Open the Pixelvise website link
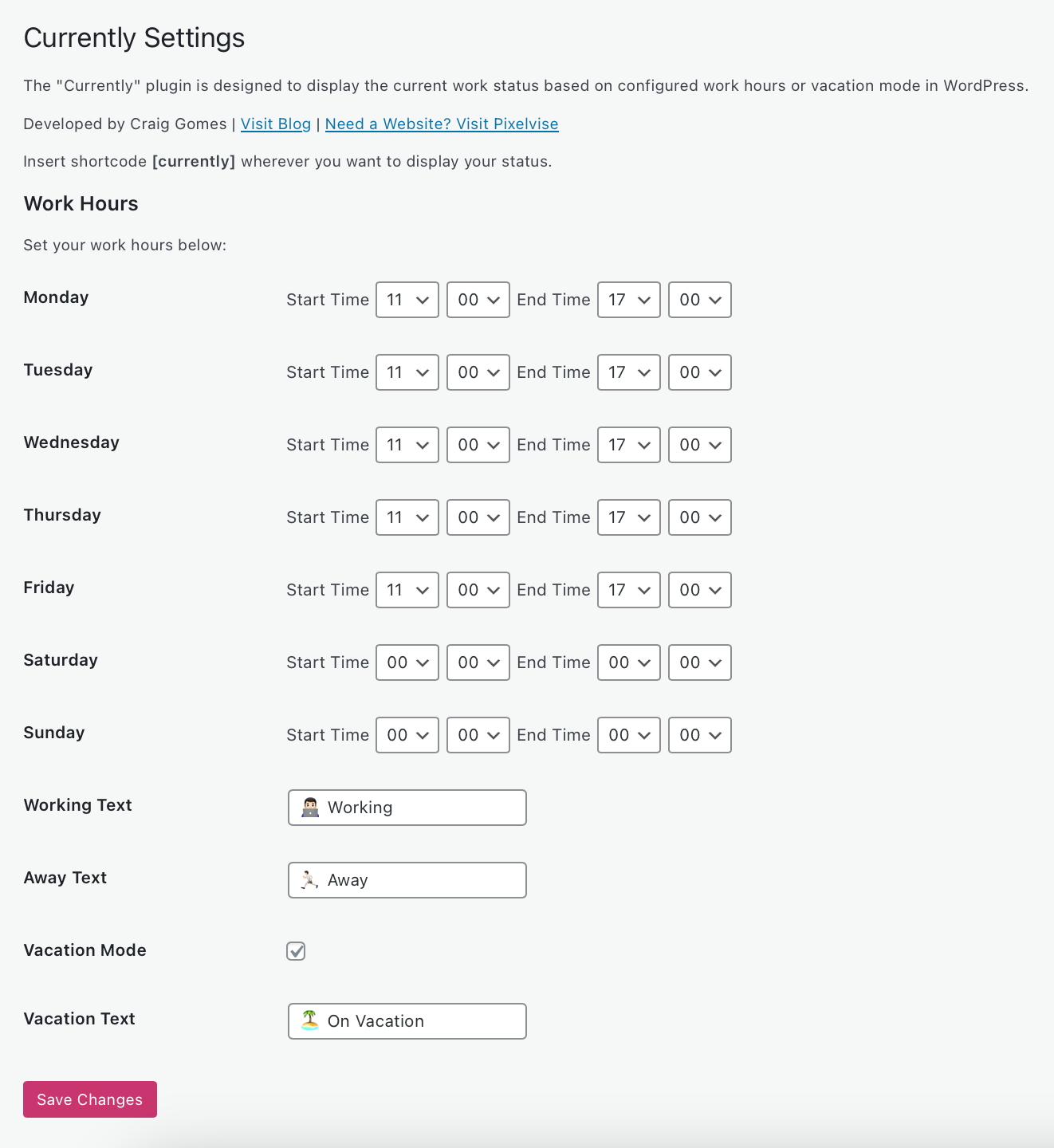The height and width of the screenshot is (1148, 1054). tap(441, 124)
